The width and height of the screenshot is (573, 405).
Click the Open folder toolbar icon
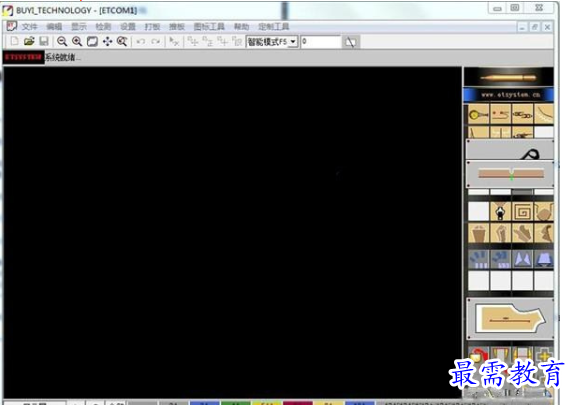point(29,41)
